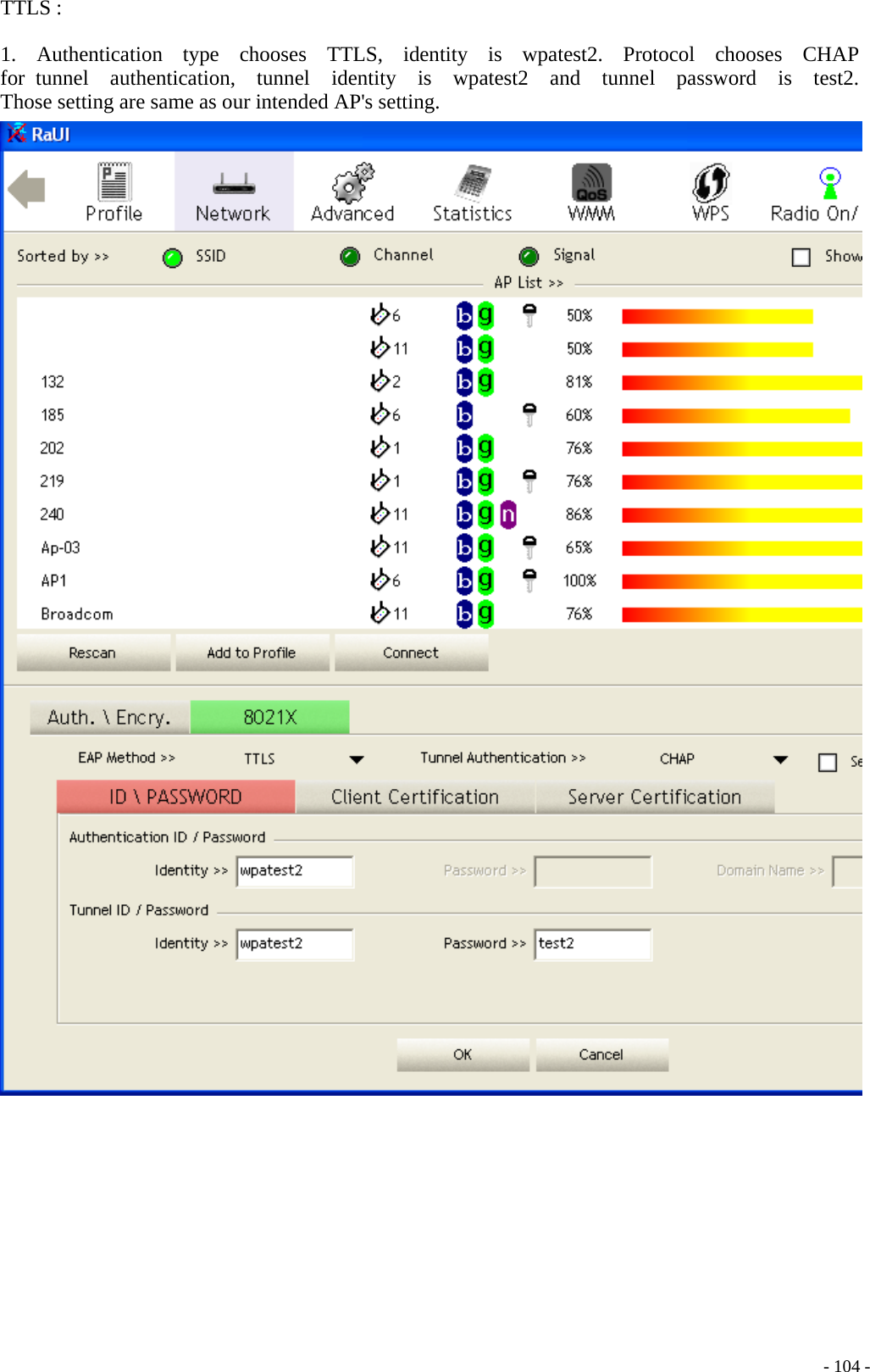
Task: Click the OK button
Action: [x=463, y=1054]
